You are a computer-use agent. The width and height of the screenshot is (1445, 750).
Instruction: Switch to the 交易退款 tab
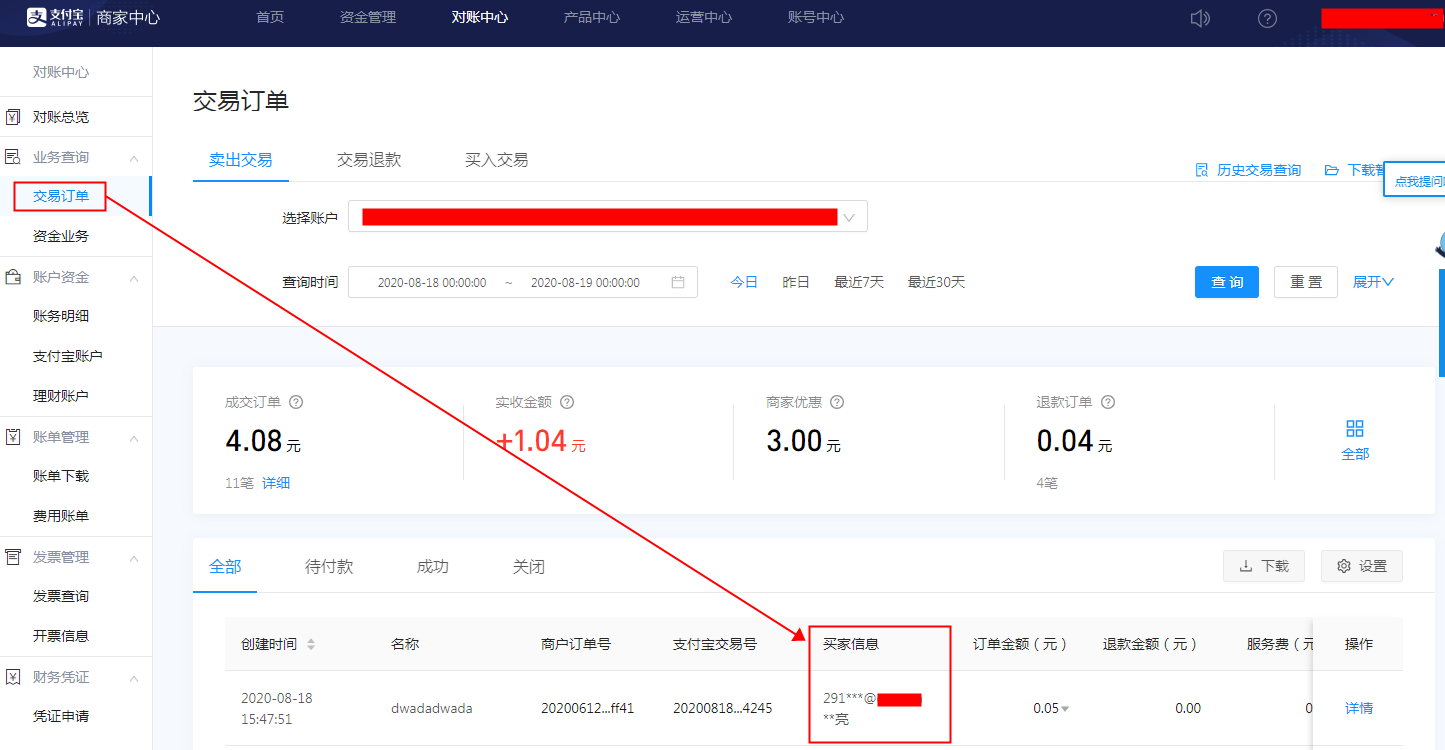[369, 160]
